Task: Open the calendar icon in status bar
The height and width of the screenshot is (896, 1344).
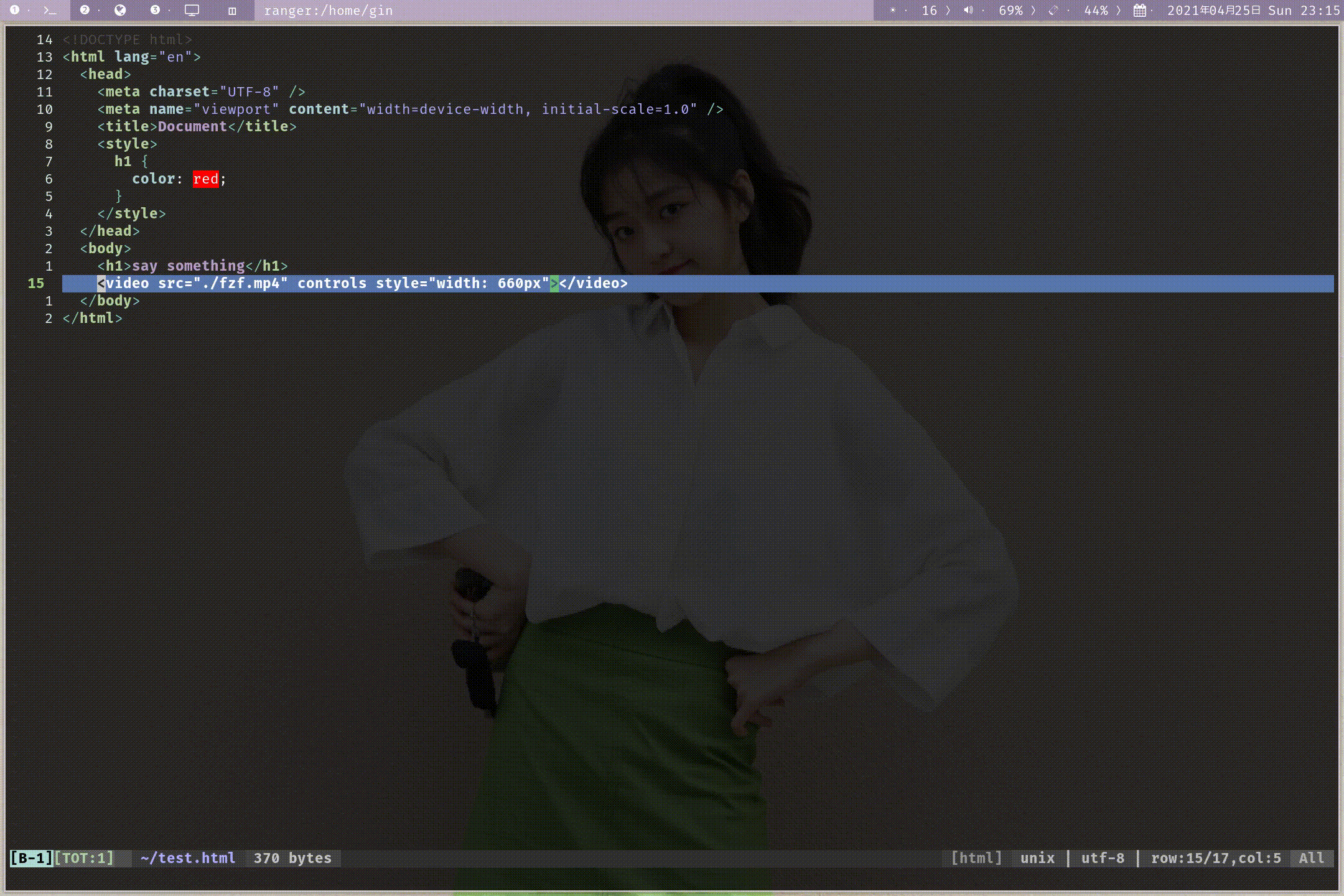Action: tap(1139, 11)
